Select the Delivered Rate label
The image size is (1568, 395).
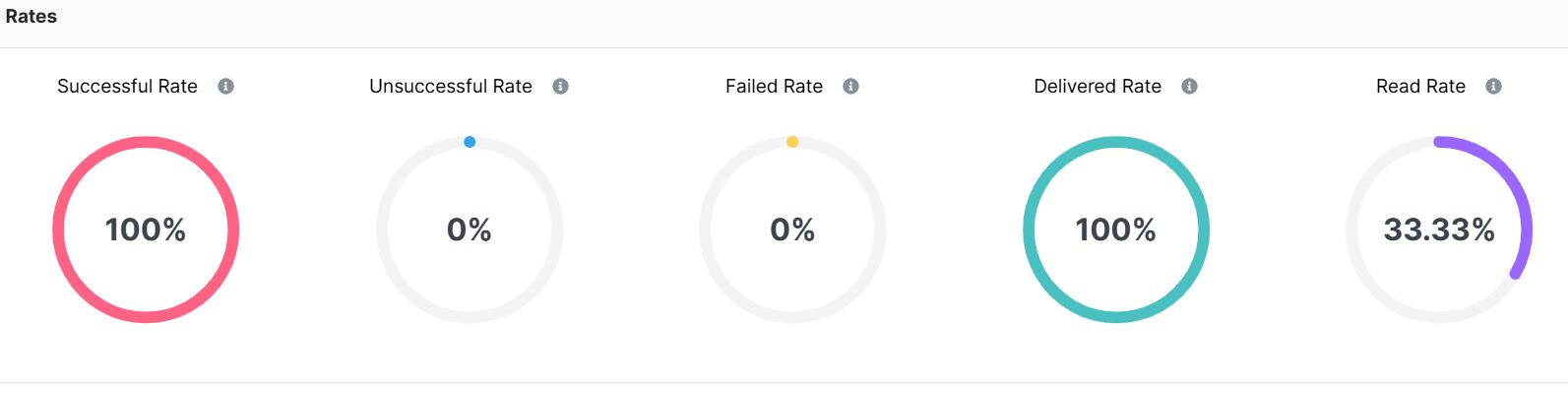click(x=1098, y=87)
